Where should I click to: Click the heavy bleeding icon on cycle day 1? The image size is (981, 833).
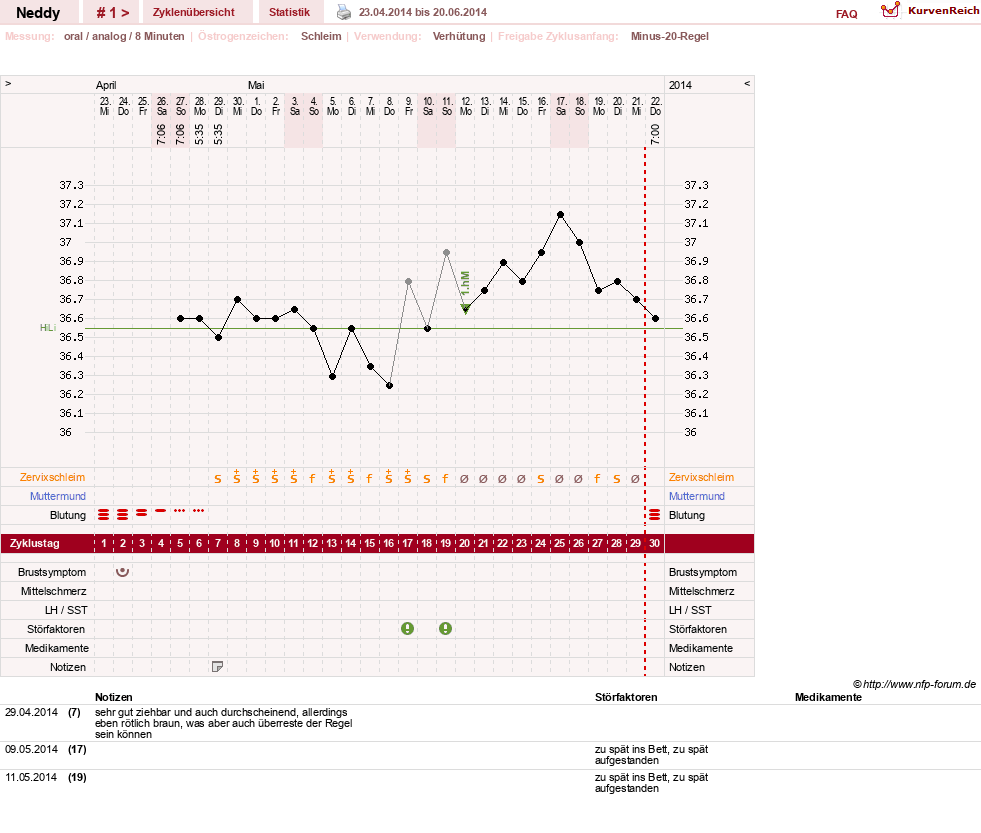click(x=104, y=514)
